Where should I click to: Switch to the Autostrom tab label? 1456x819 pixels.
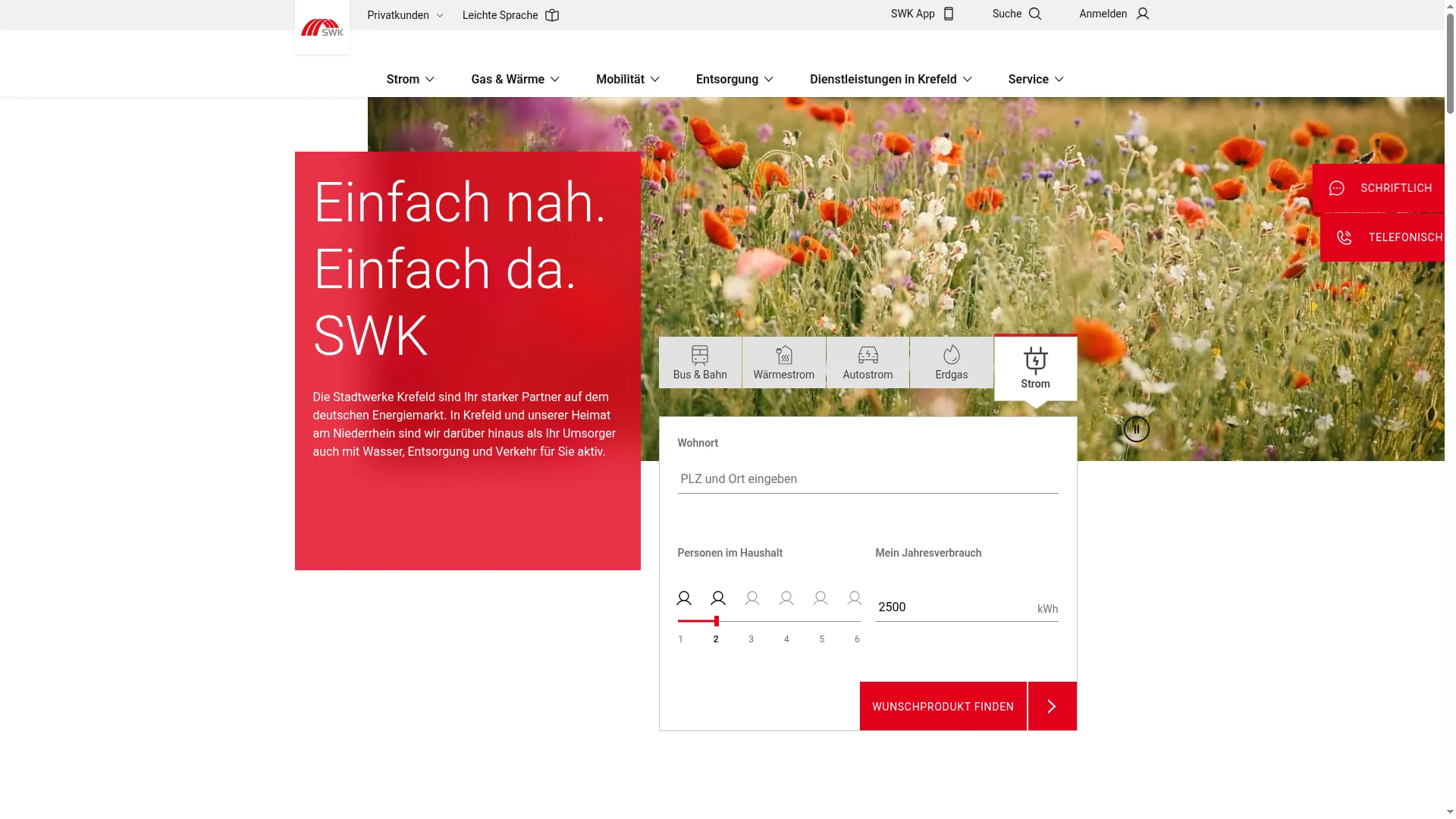[868, 375]
